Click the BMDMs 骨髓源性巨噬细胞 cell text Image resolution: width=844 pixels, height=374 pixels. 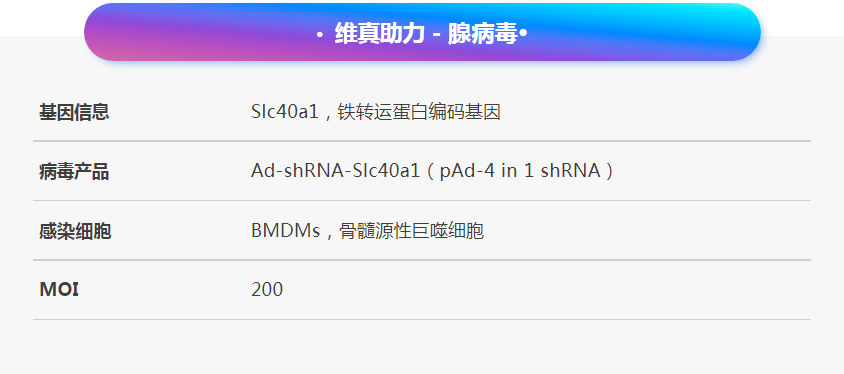pyautogui.click(x=368, y=231)
